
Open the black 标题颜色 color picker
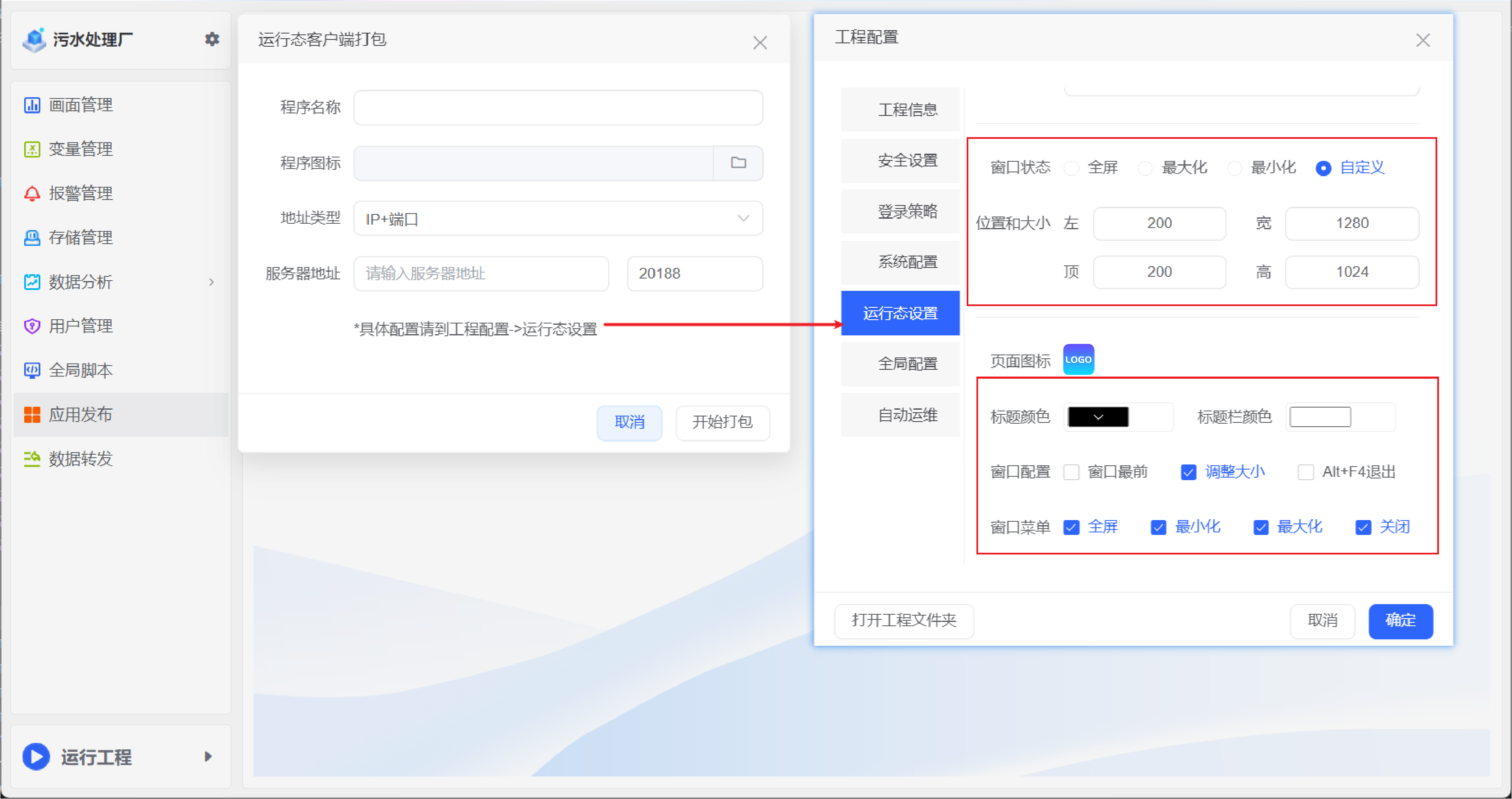(1097, 417)
